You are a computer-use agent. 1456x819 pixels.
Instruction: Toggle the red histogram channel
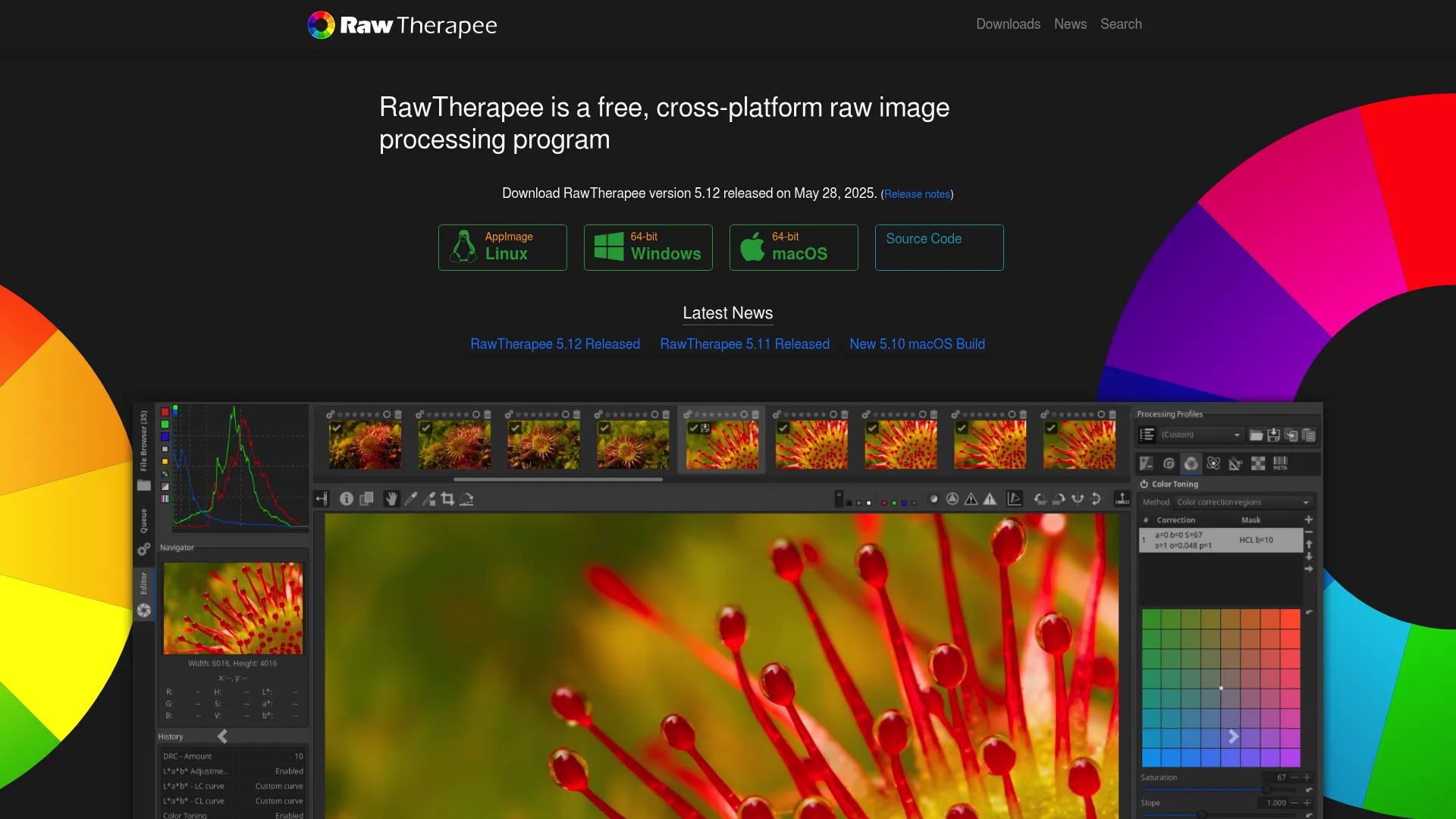point(165,412)
